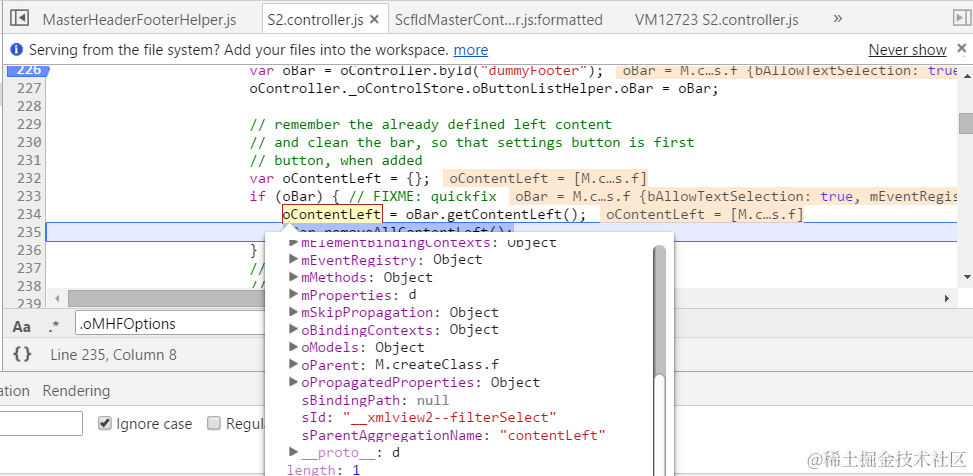Open the ScfldMasterCont...r.js:formatted tab
The width and height of the screenshot is (973, 476).
[498, 20]
